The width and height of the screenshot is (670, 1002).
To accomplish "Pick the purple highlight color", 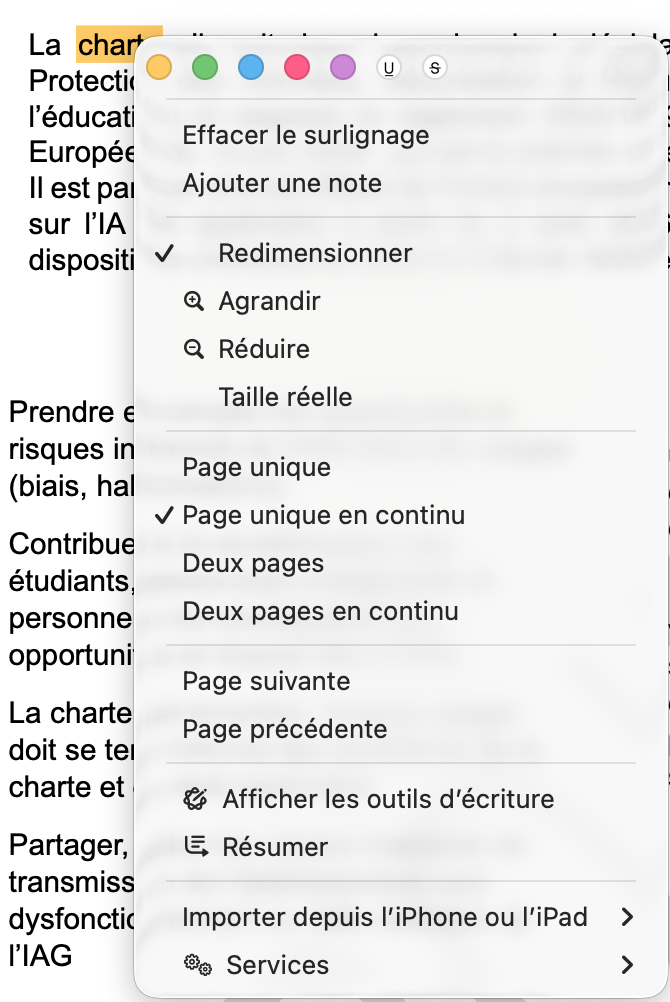I will (x=343, y=68).
